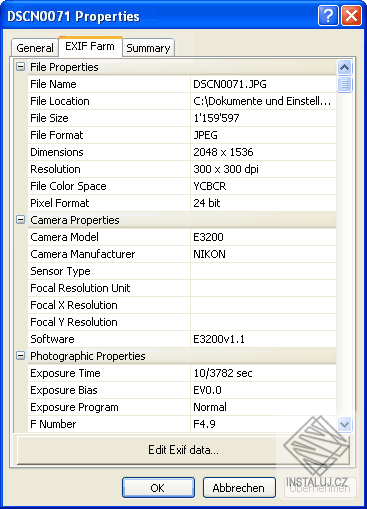
Task: Click the 24 bit value
Action: [207, 203]
